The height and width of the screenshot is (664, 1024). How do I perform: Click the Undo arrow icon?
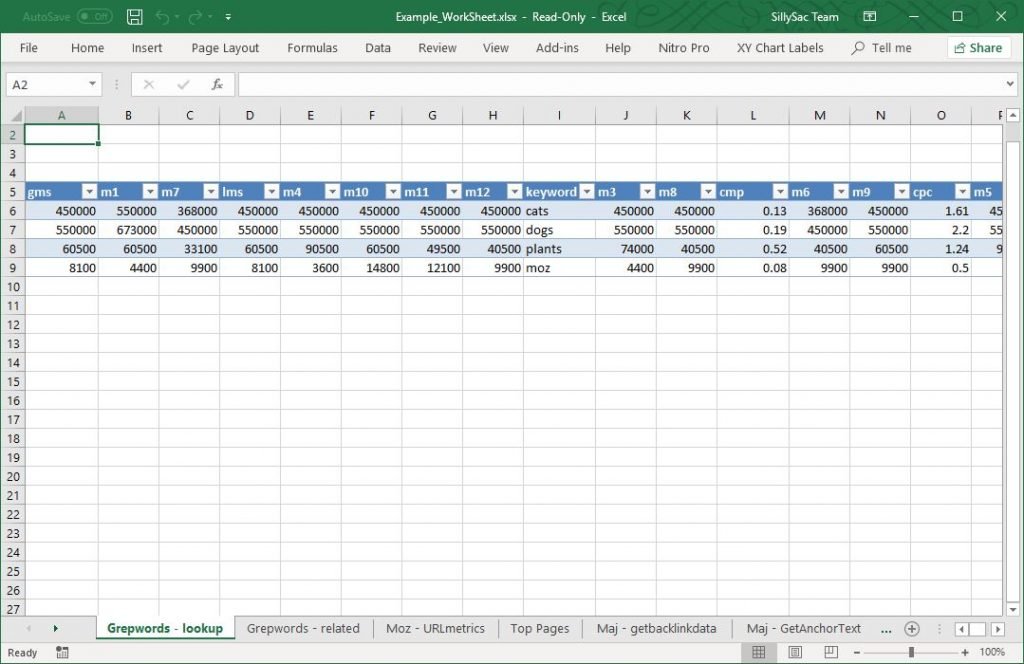(161, 16)
